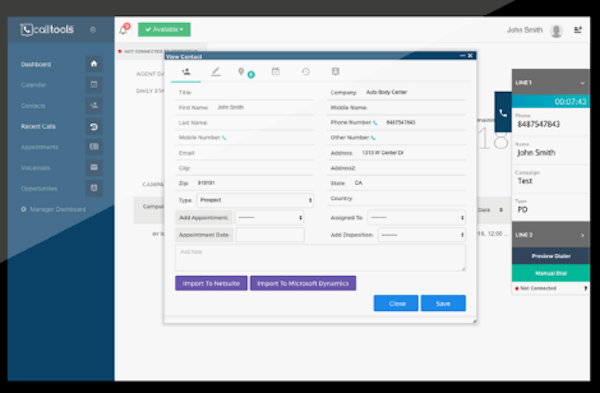Open help question mark beside Not Connected

(585, 289)
